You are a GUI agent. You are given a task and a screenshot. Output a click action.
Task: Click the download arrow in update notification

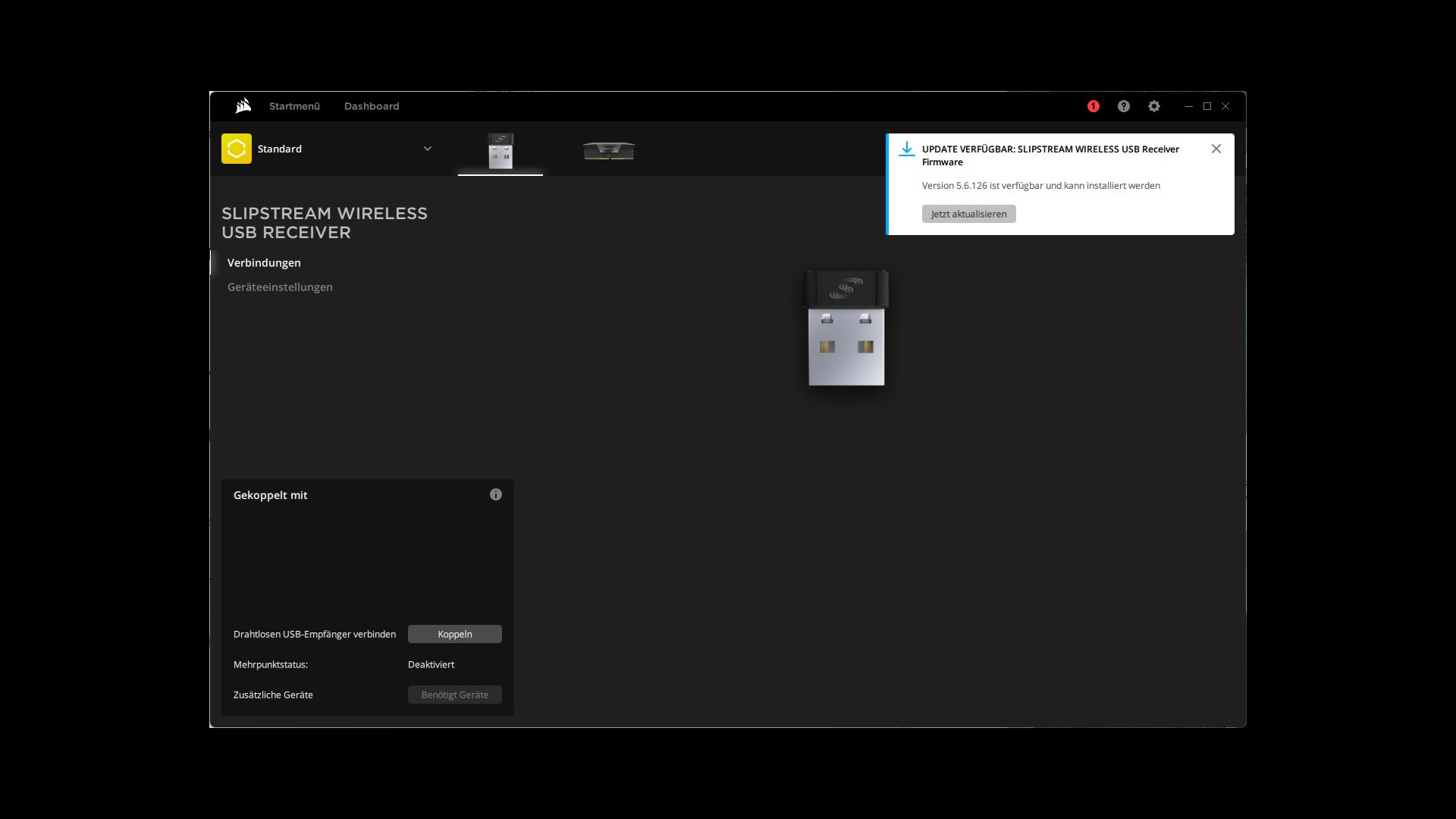906,149
